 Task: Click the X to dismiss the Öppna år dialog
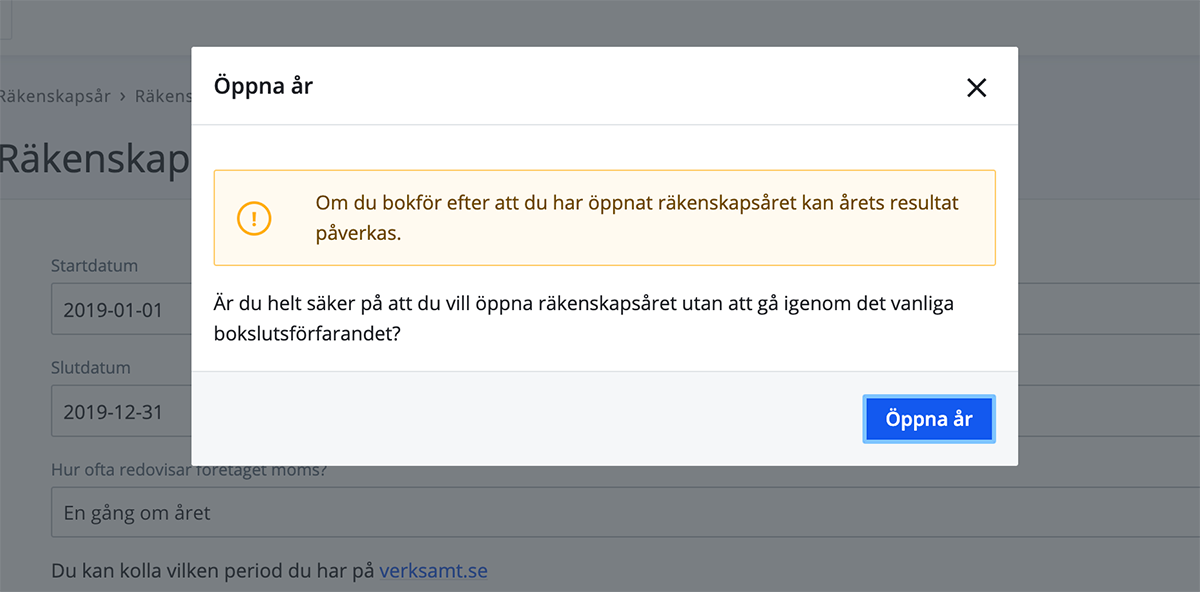[x=976, y=87]
